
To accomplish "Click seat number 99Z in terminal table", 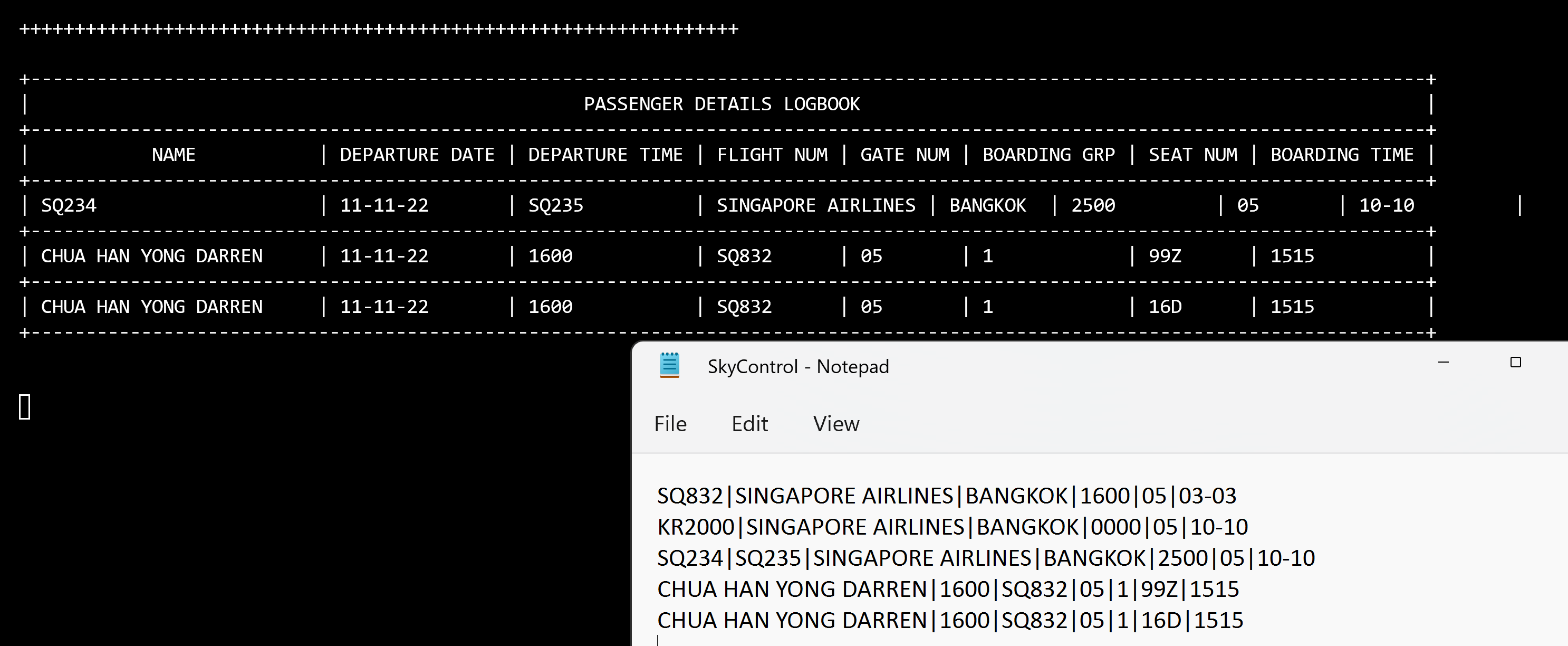I will [x=1165, y=256].
